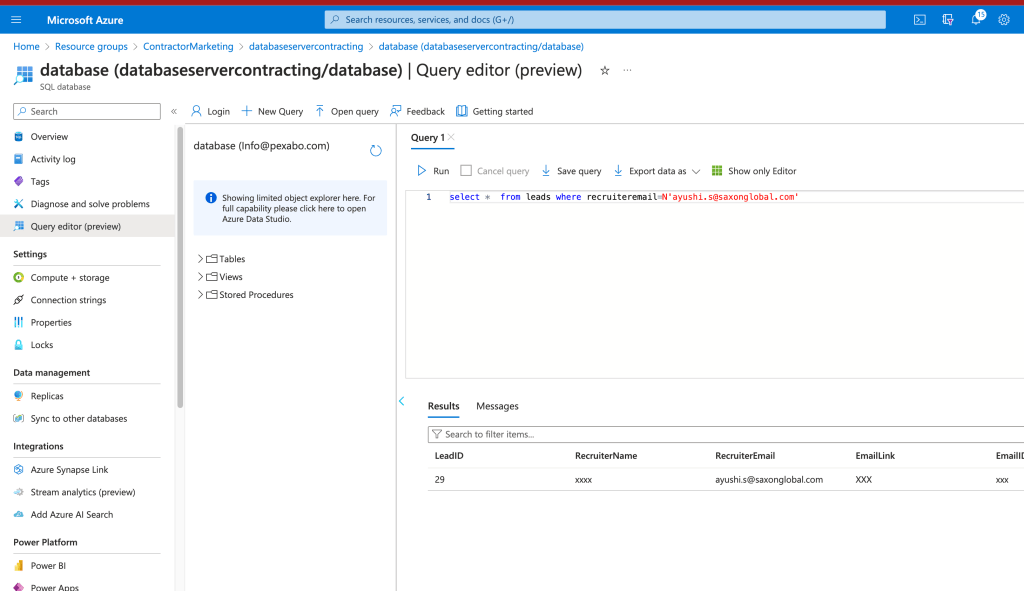Select the Query 1 tab
Screen dimensions: 1024x591
(x=428, y=137)
